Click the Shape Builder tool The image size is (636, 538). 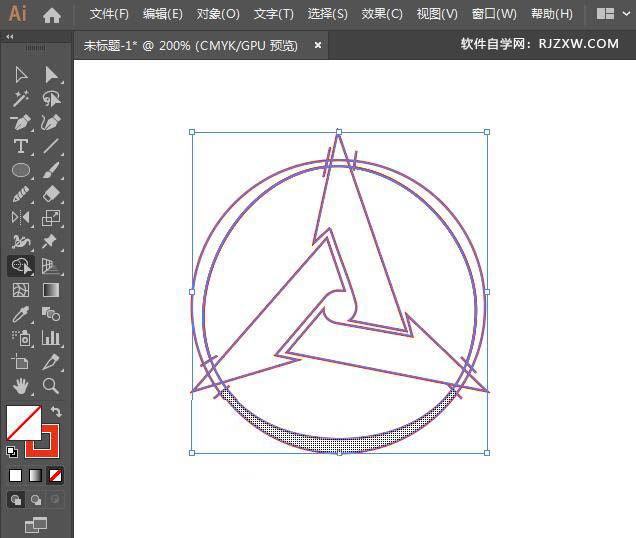[x=21, y=266]
